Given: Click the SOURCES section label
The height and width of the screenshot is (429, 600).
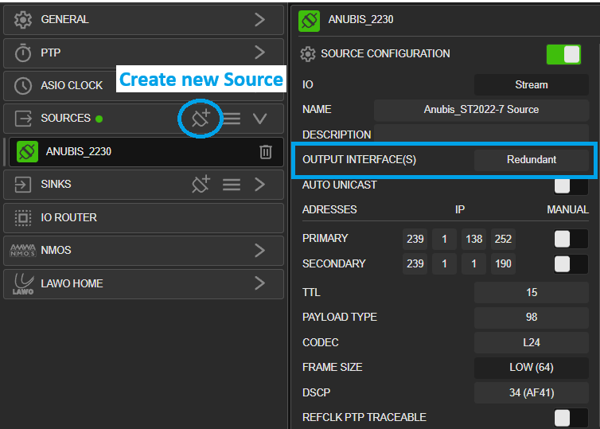Looking at the screenshot, I should tap(66, 118).
